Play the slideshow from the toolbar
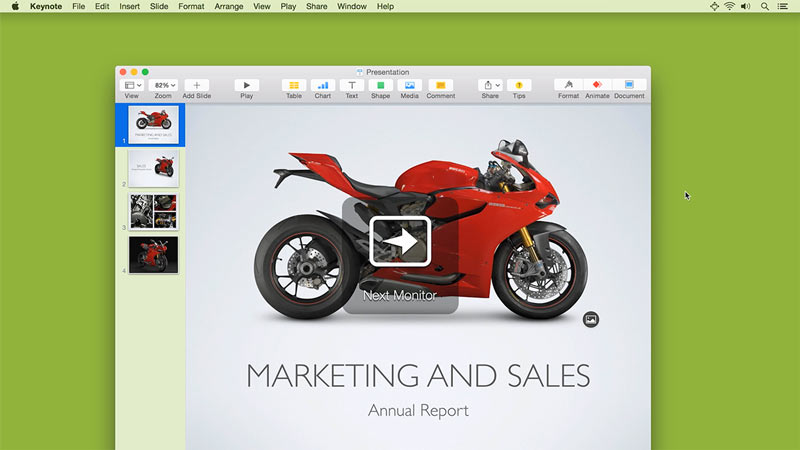Screen dimensions: 800x450 coord(246,85)
